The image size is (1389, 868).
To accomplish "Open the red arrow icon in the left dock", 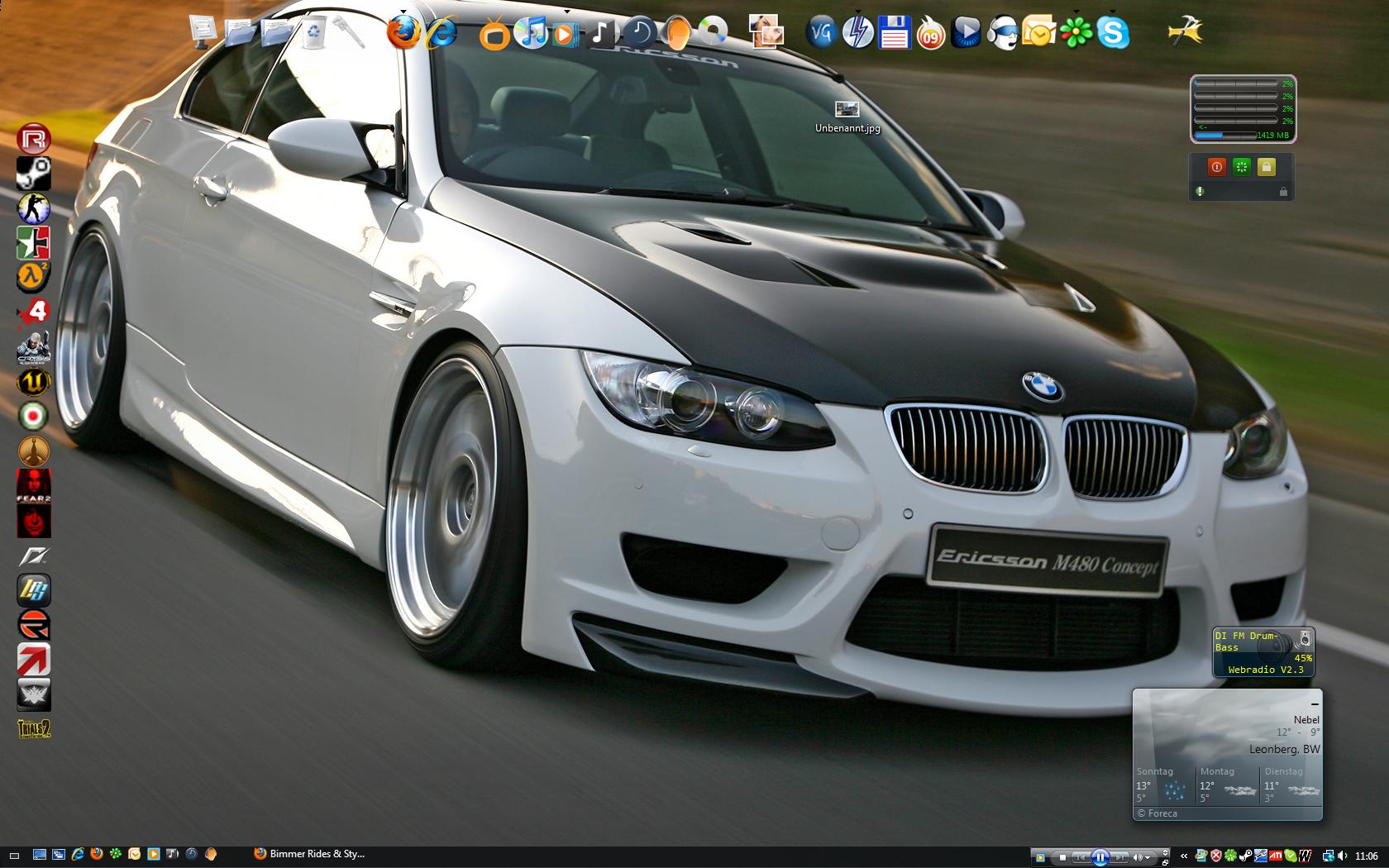I will pyautogui.click(x=34, y=660).
